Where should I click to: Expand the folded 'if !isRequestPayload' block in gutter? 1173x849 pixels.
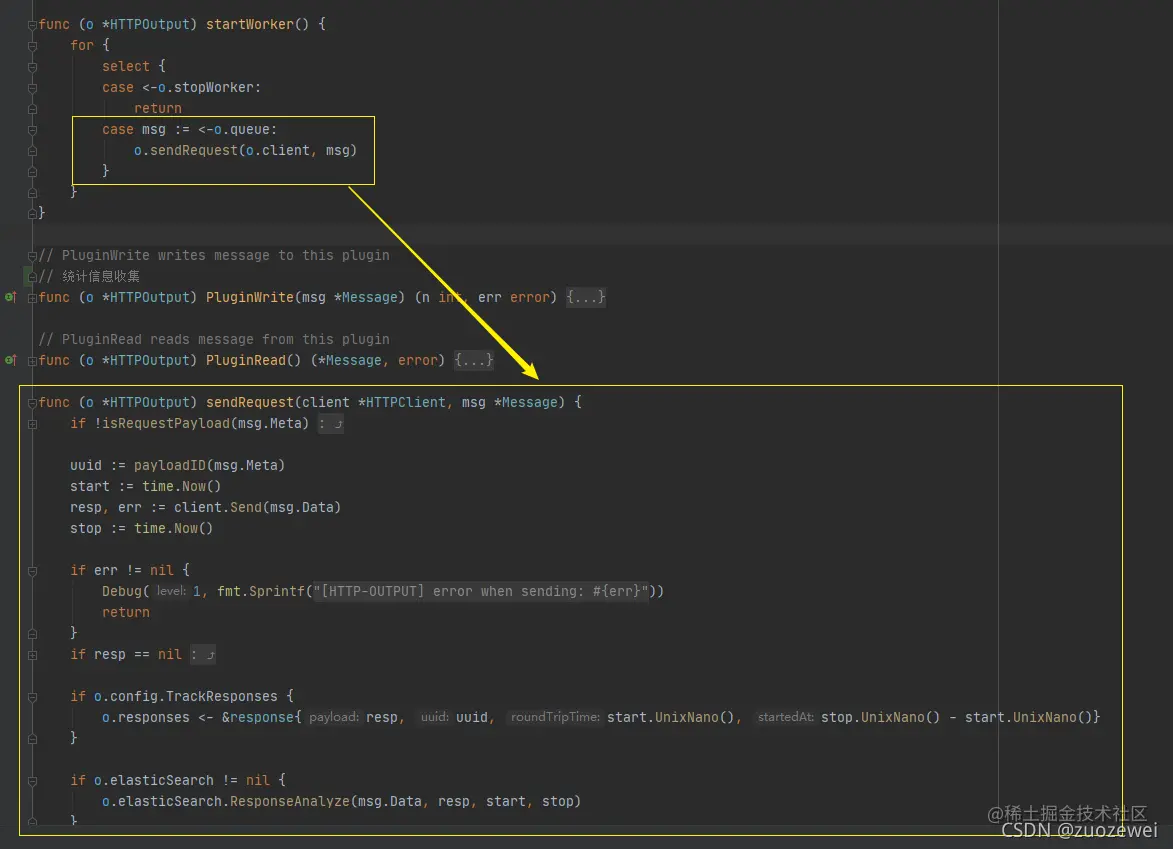pos(32,423)
